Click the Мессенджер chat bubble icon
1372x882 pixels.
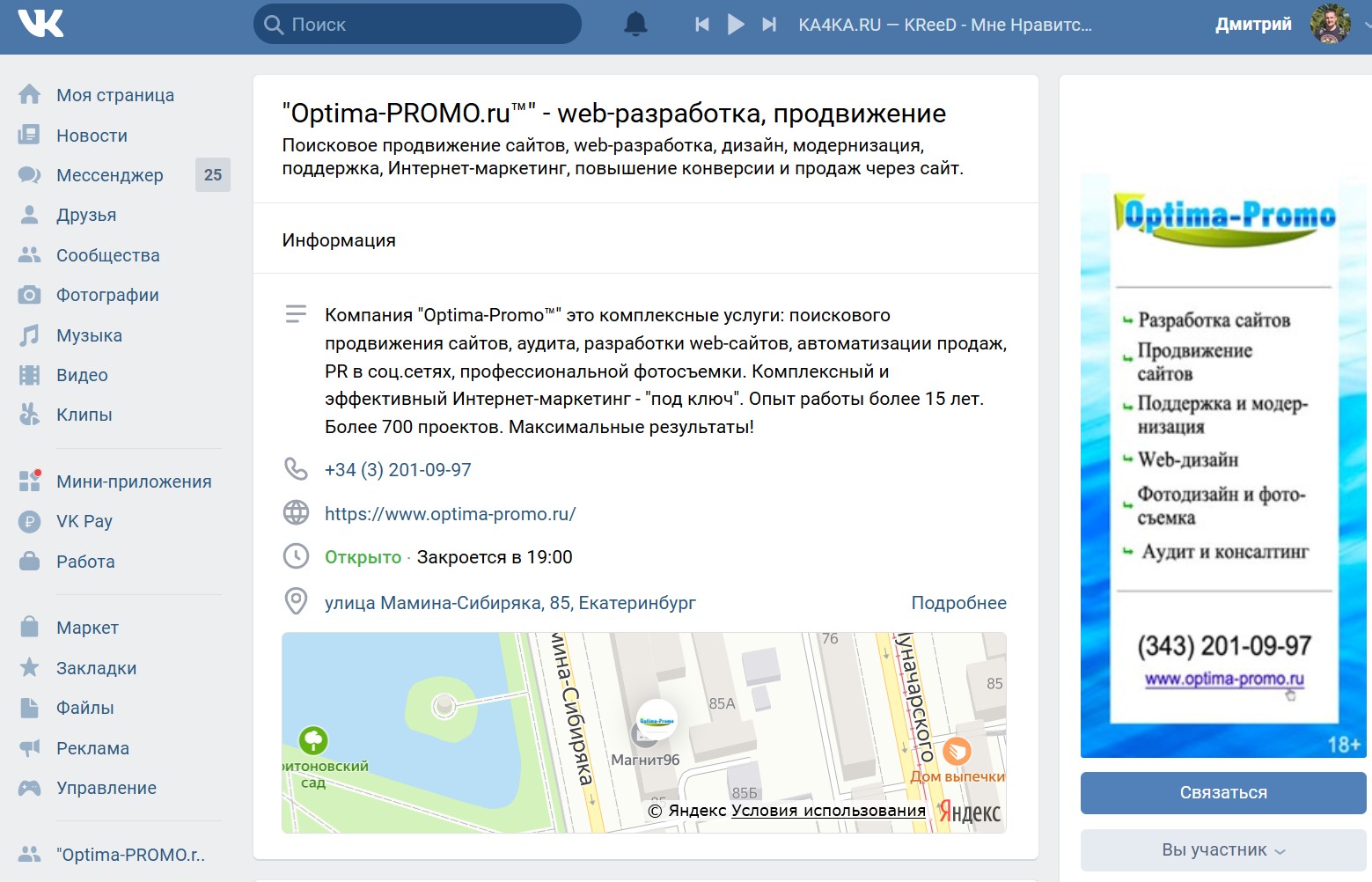(x=30, y=175)
